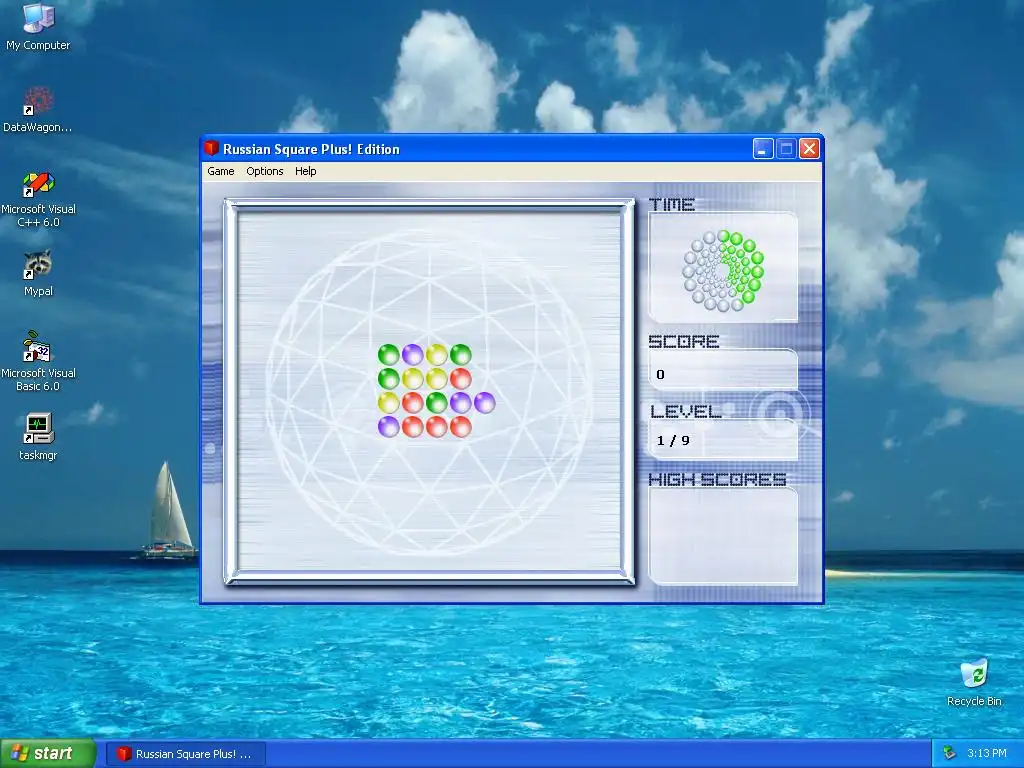Click the green ball at the top-right corner of the cluster
This screenshot has width=1024, height=768.
click(460, 355)
